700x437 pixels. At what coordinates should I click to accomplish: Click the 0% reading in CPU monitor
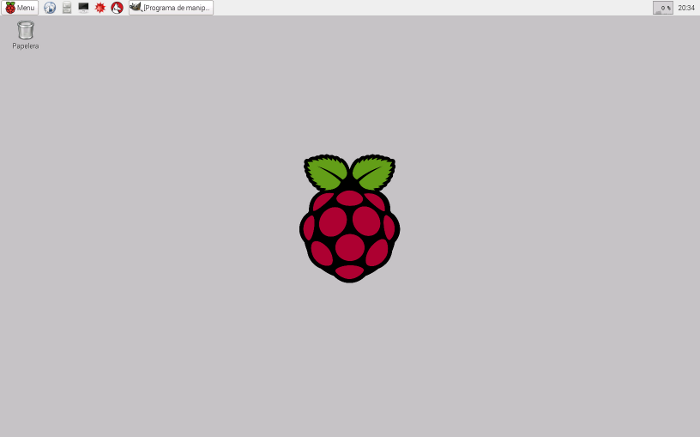click(667, 7)
